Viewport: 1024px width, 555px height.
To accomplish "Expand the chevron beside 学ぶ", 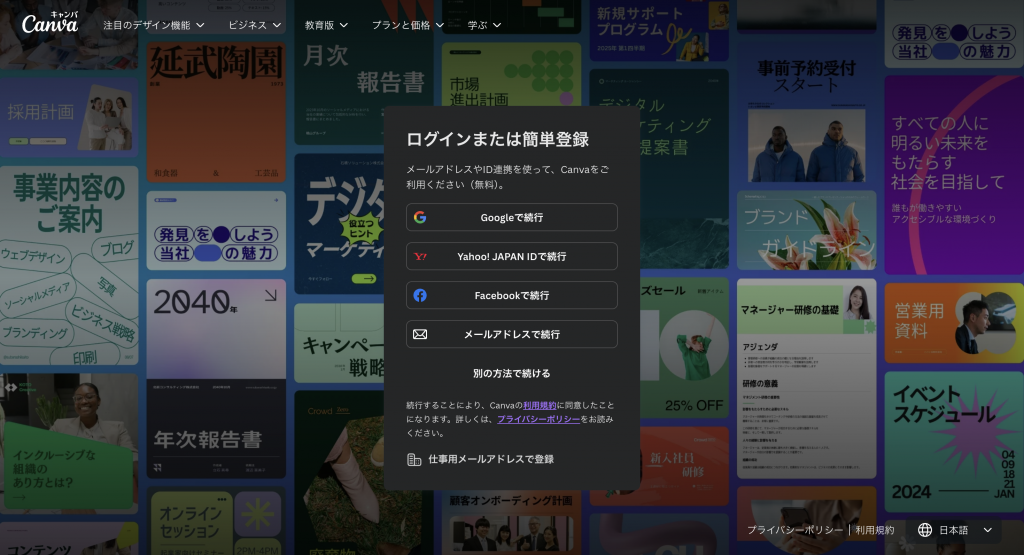I will point(497,25).
